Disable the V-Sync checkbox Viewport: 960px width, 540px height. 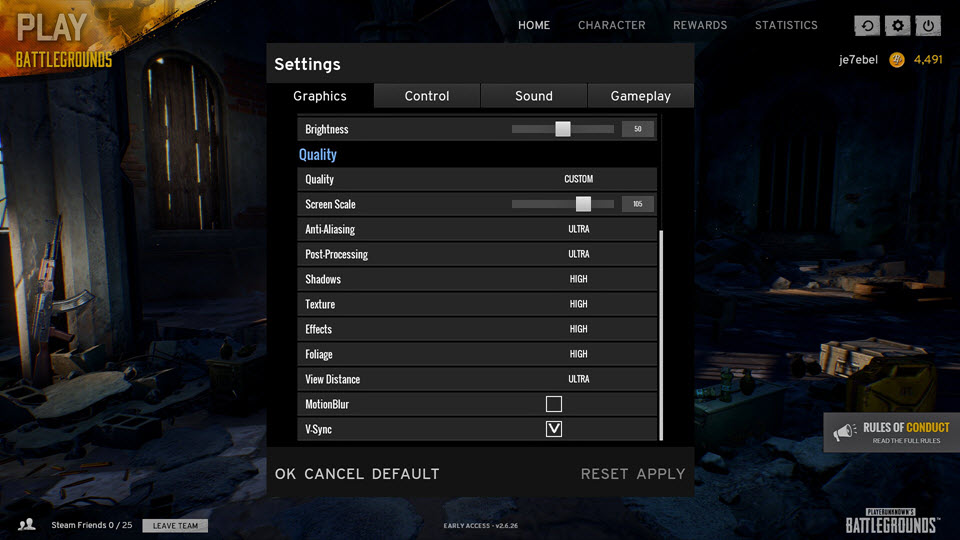(553, 429)
